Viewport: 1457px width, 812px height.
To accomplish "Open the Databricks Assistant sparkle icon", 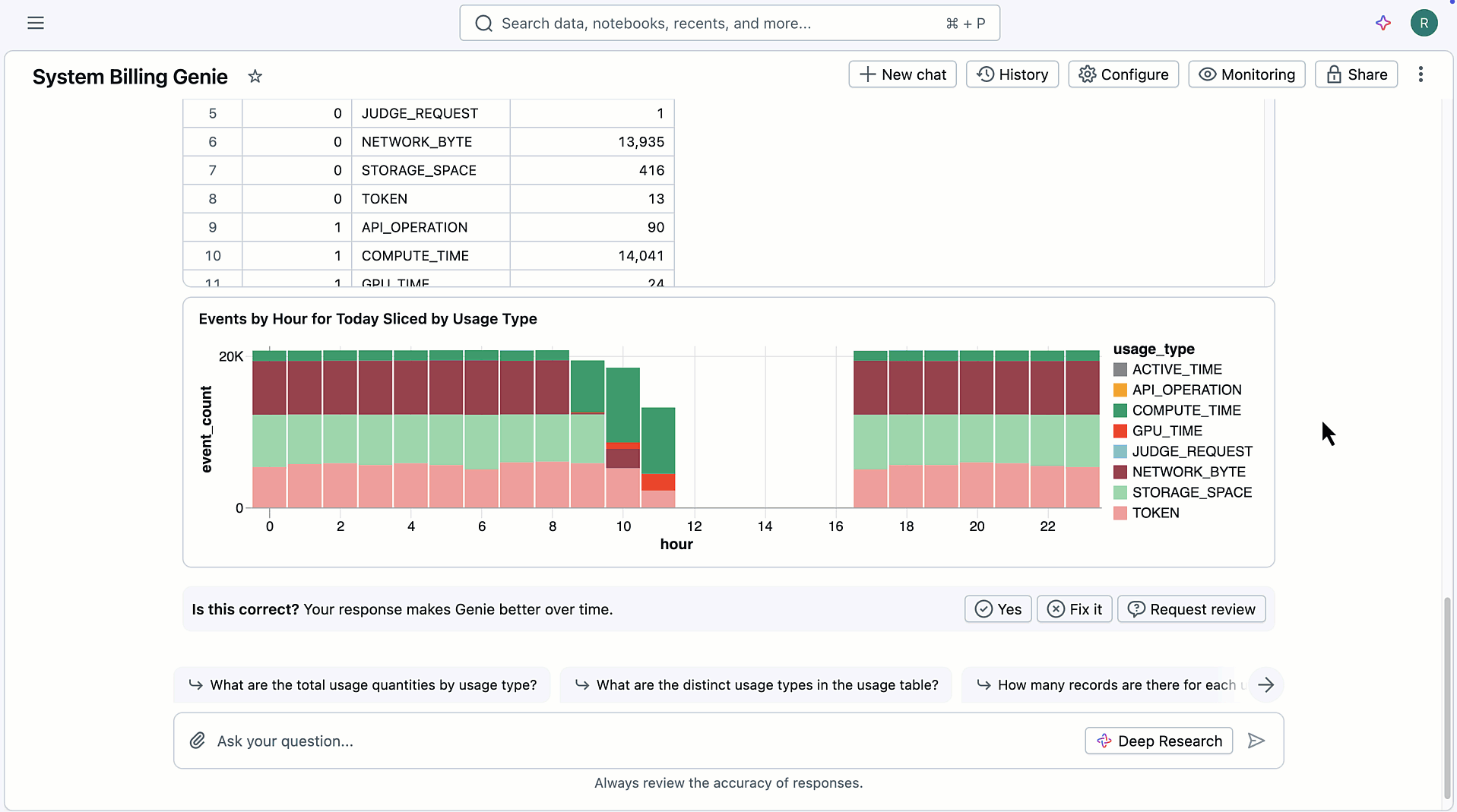I will coord(1383,23).
